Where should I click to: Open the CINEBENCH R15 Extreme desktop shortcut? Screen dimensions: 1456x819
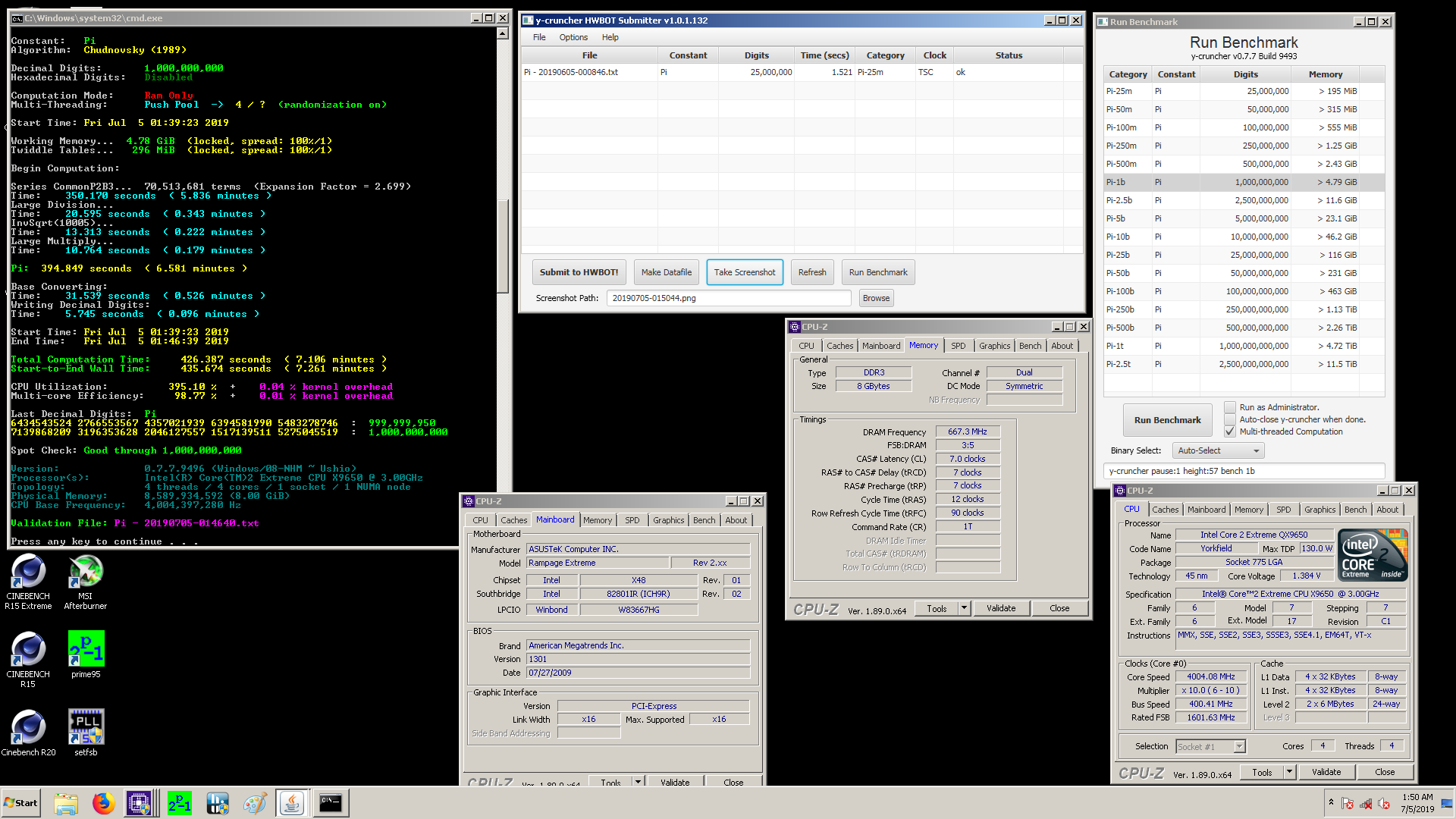[x=28, y=582]
